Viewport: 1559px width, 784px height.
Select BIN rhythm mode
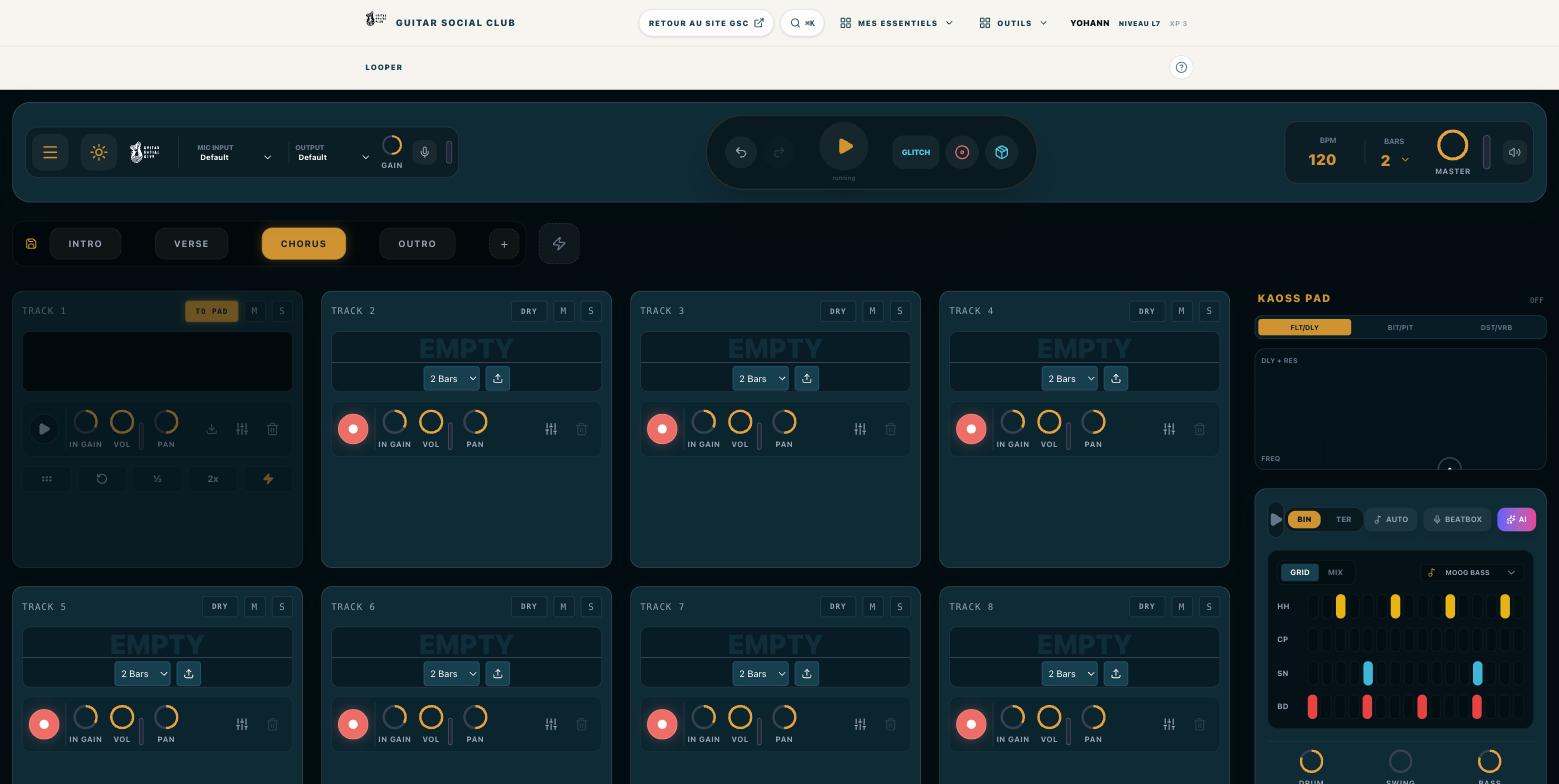(x=1304, y=519)
